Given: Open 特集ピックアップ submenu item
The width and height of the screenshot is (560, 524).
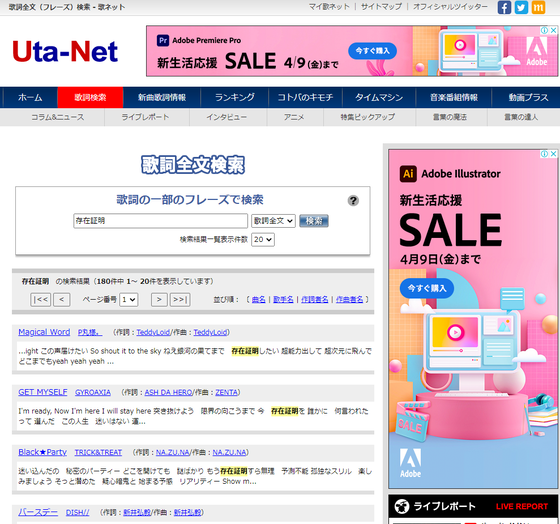Looking at the screenshot, I should point(368,117).
